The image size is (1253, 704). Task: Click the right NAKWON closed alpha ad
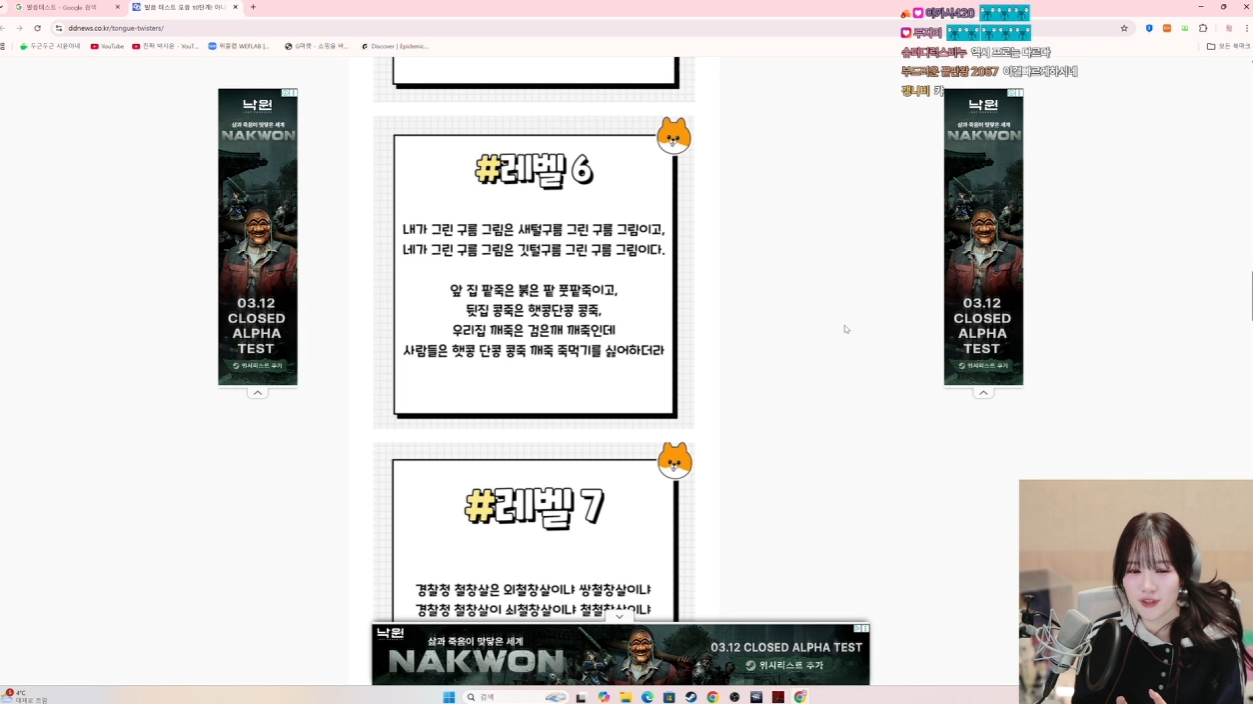click(983, 237)
